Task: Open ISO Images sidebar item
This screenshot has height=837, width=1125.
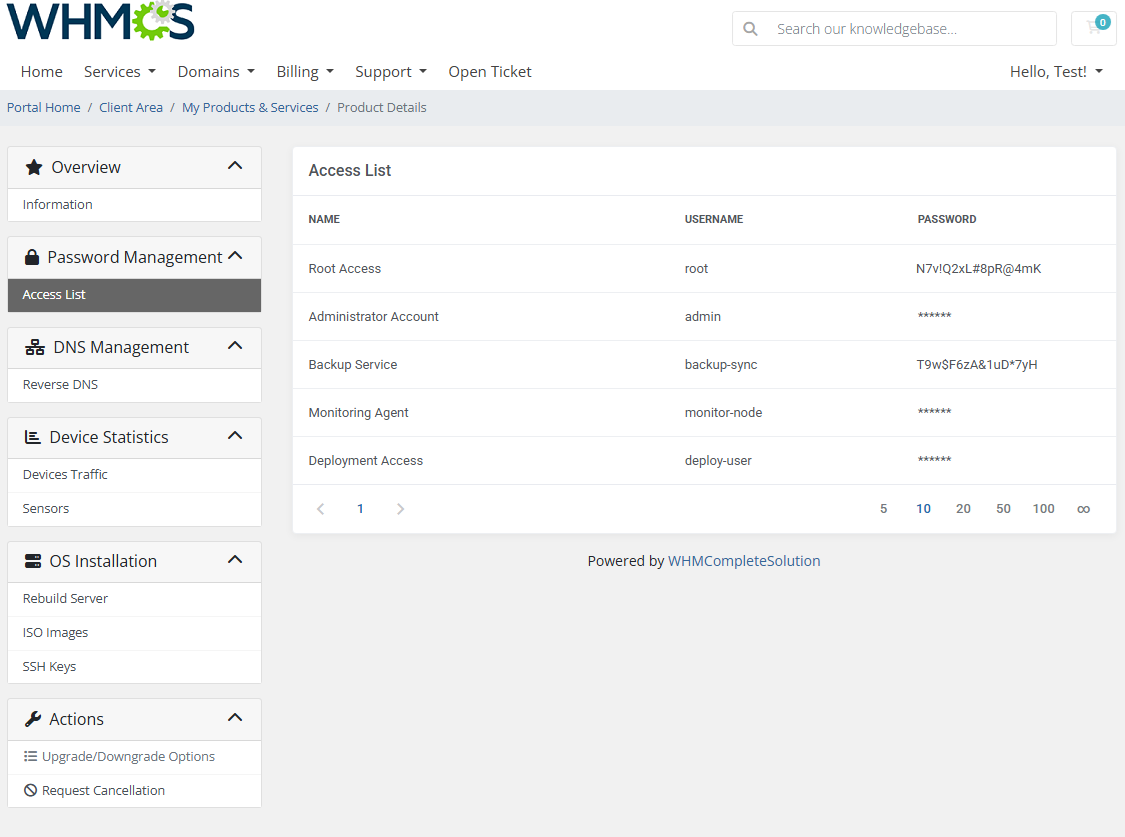Action: pos(134,633)
